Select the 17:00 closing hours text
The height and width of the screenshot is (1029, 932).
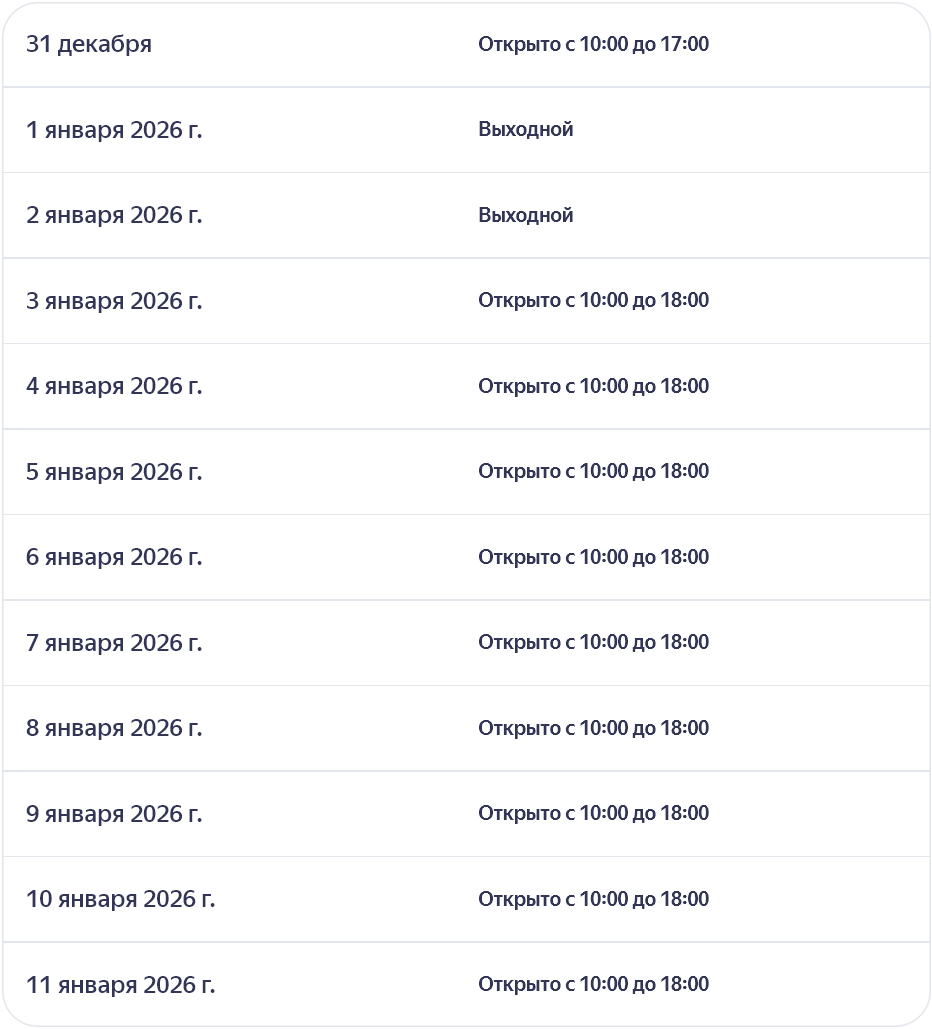pyautogui.click(x=593, y=45)
